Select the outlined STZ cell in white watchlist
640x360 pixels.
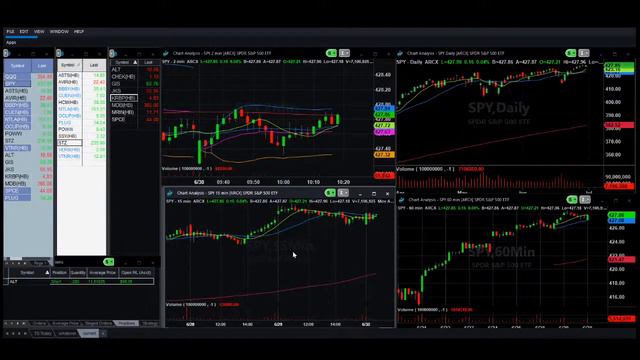click(69, 143)
